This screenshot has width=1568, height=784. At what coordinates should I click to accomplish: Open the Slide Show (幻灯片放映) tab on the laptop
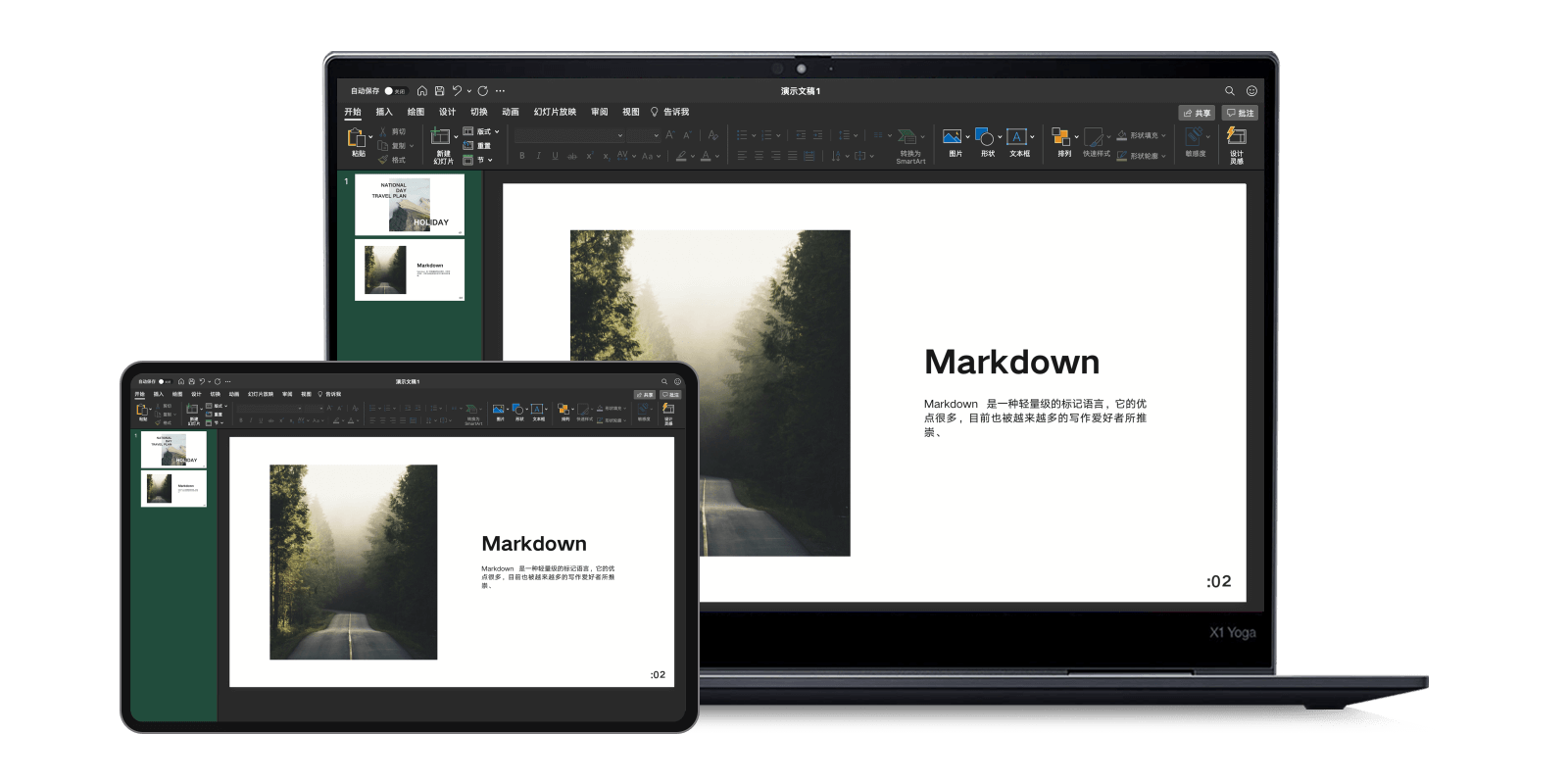[x=555, y=112]
